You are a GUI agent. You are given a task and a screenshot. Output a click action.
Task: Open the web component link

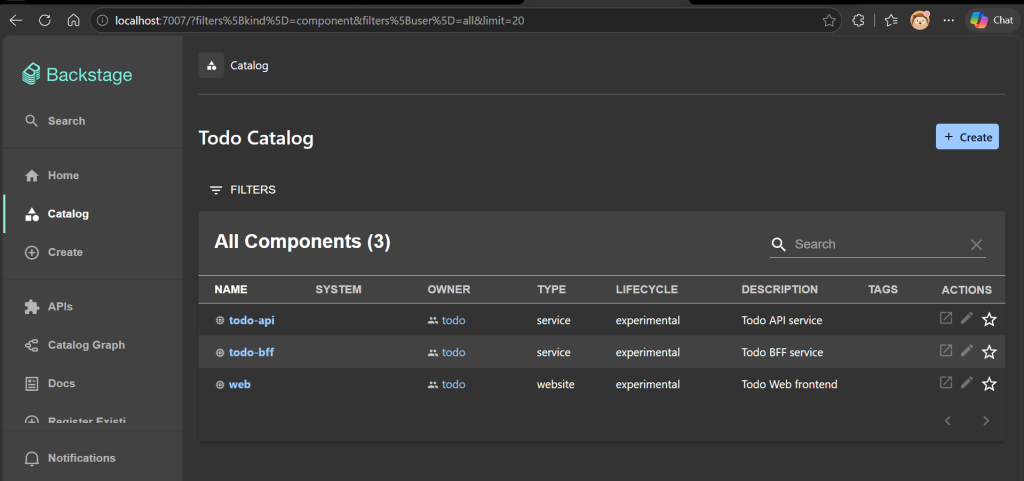(240, 384)
